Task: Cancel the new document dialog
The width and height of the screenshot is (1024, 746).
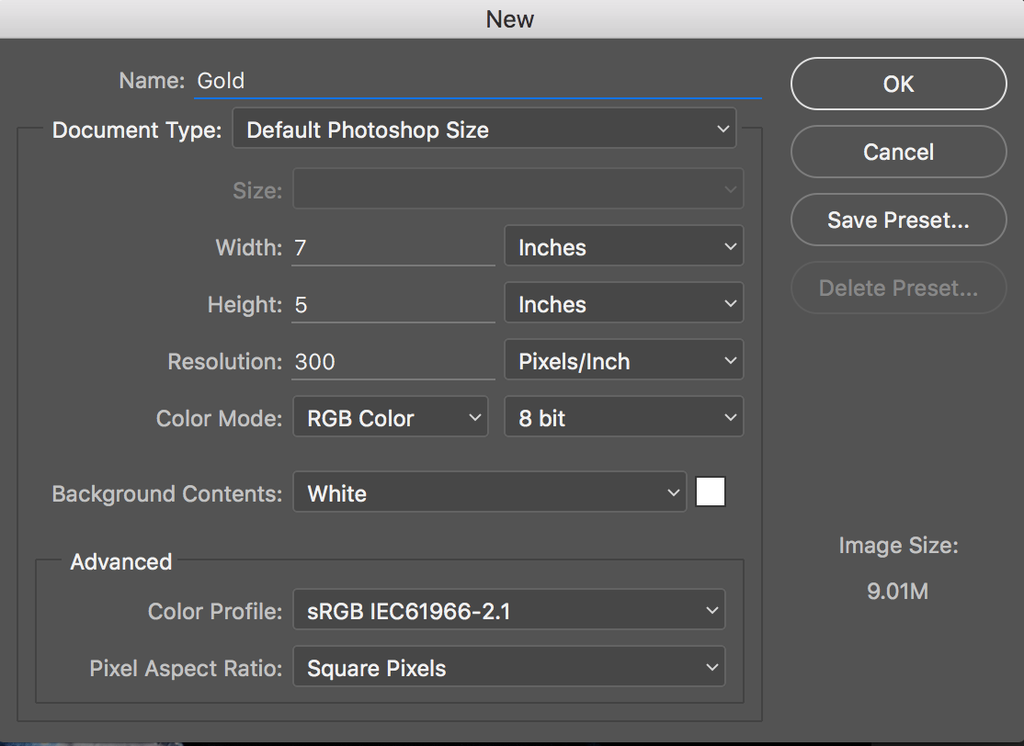Action: tap(897, 152)
